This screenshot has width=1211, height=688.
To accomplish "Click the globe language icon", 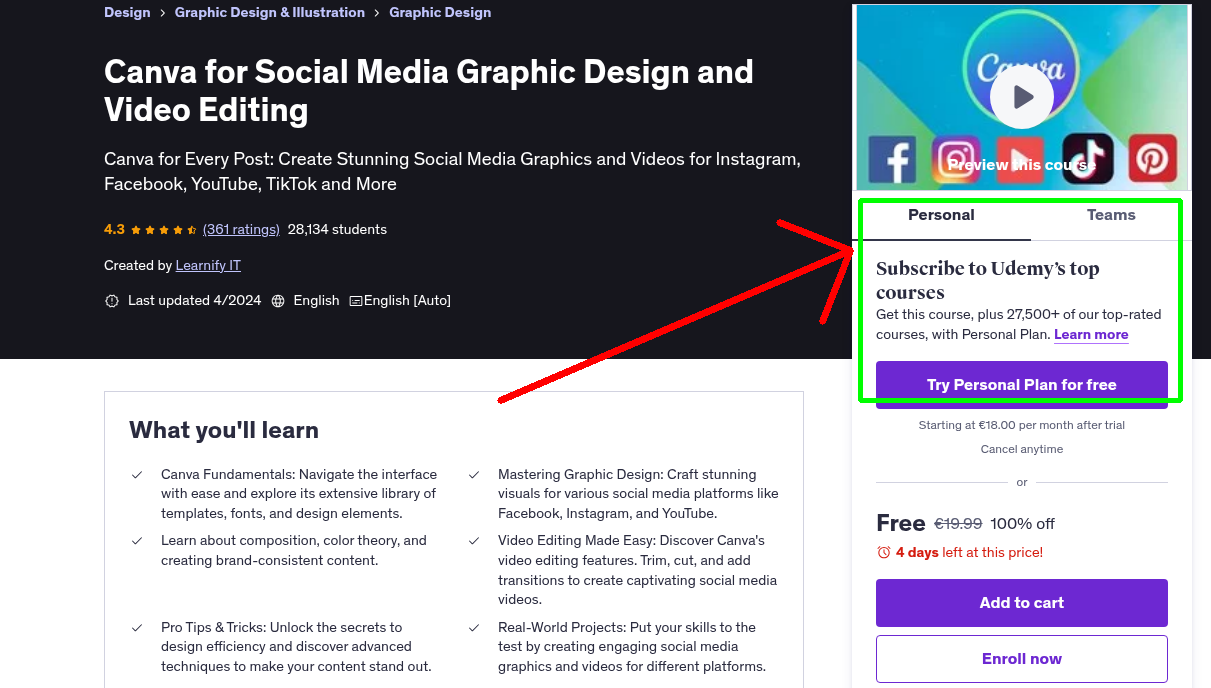I will point(278,301).
